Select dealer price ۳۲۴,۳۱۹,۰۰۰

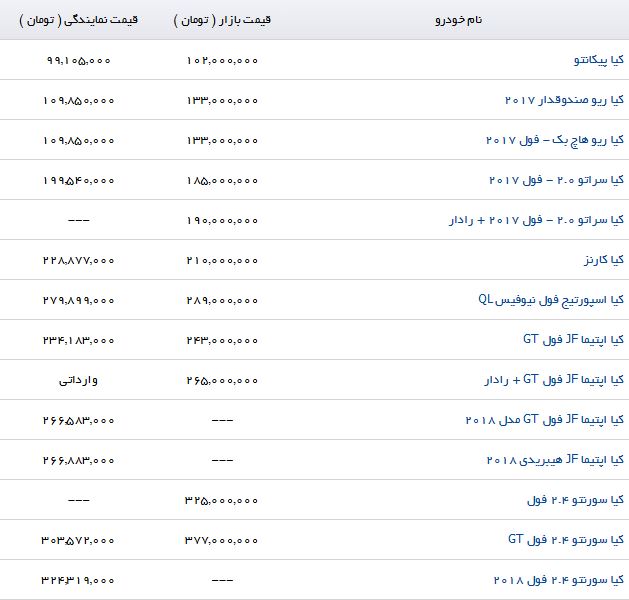[78, 580]
